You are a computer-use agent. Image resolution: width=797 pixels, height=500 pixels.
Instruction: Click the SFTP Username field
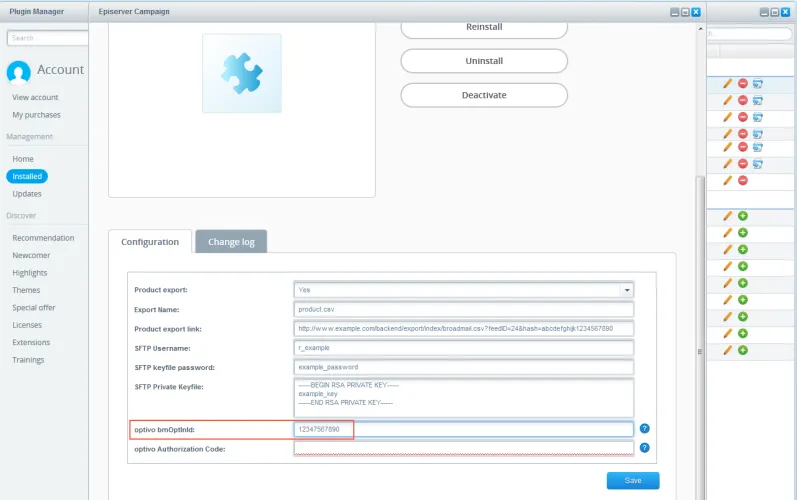tap(464, 348)
